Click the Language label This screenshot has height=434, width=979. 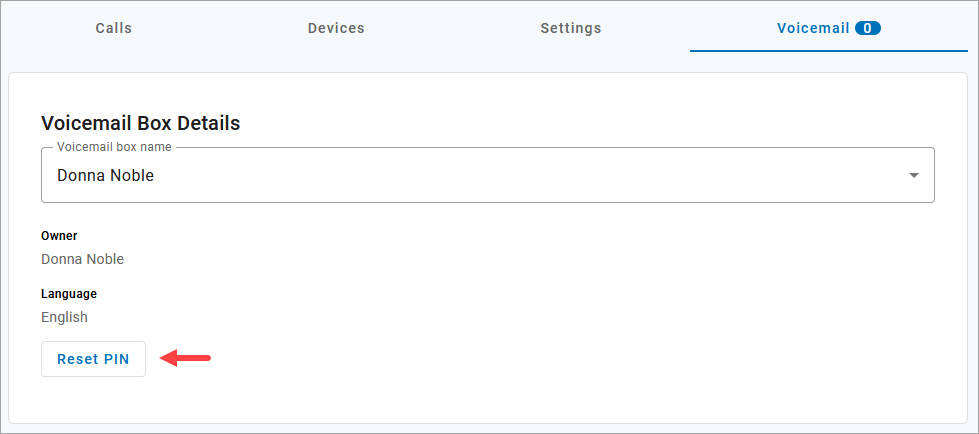[x=69, y=294]
